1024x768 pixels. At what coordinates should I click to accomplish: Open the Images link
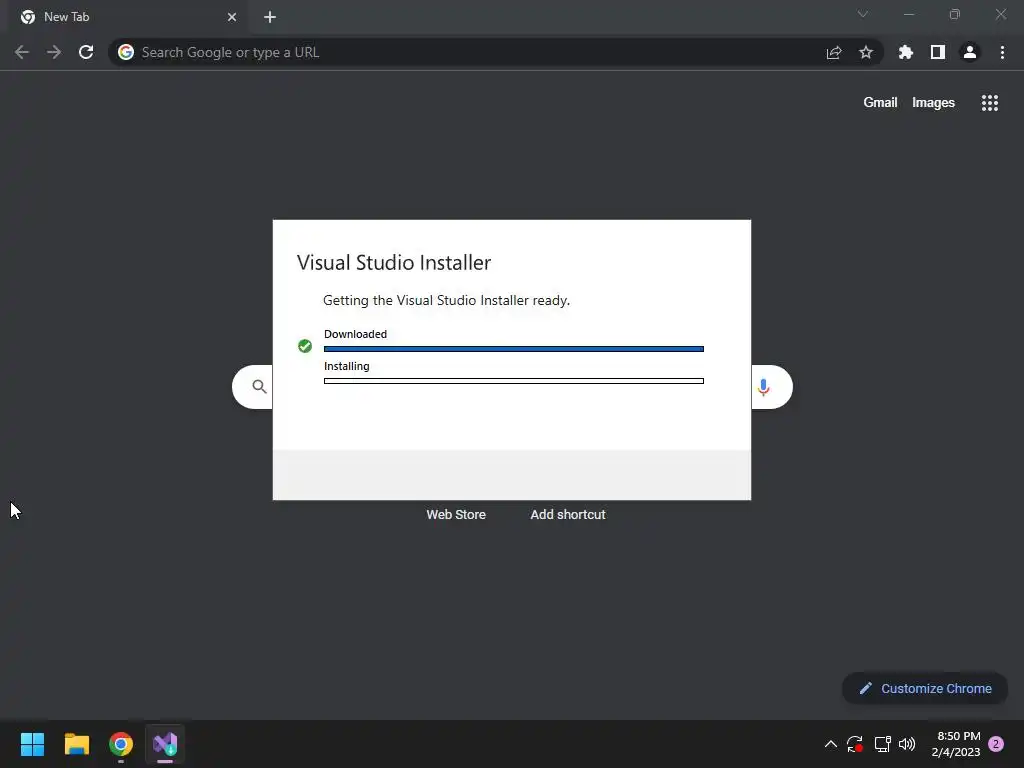click(x=933, y=103)
